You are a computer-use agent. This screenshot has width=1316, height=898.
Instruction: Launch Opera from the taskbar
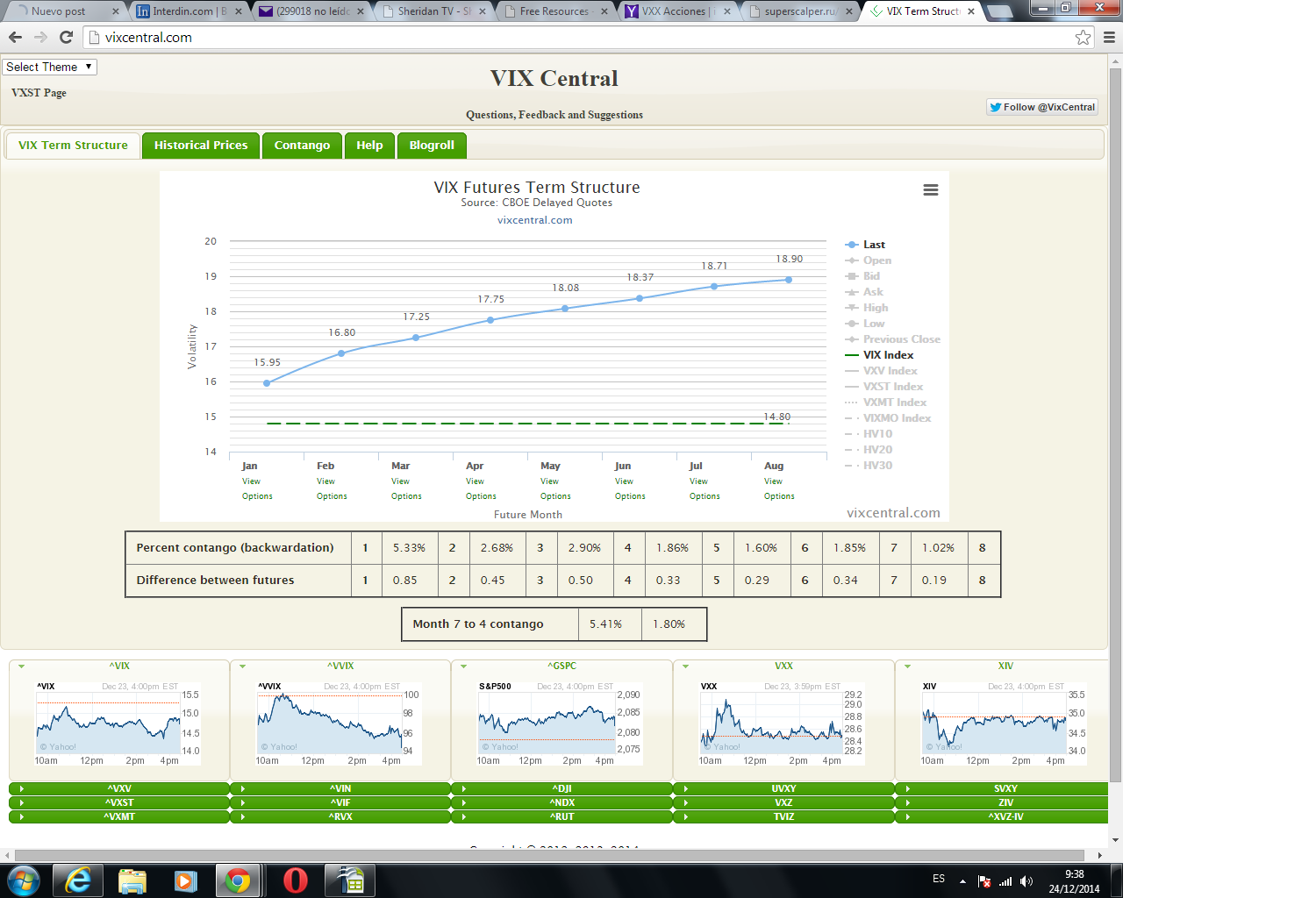(x=296, y=880)
